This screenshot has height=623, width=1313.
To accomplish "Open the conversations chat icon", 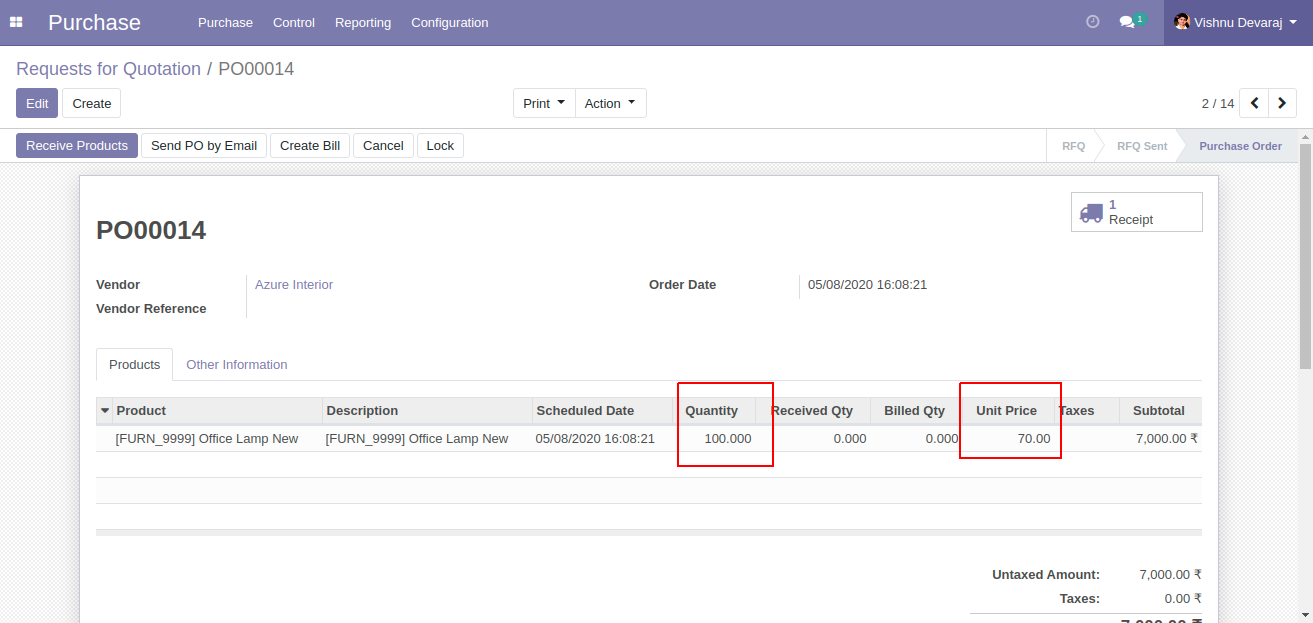I will (1127, 22).
